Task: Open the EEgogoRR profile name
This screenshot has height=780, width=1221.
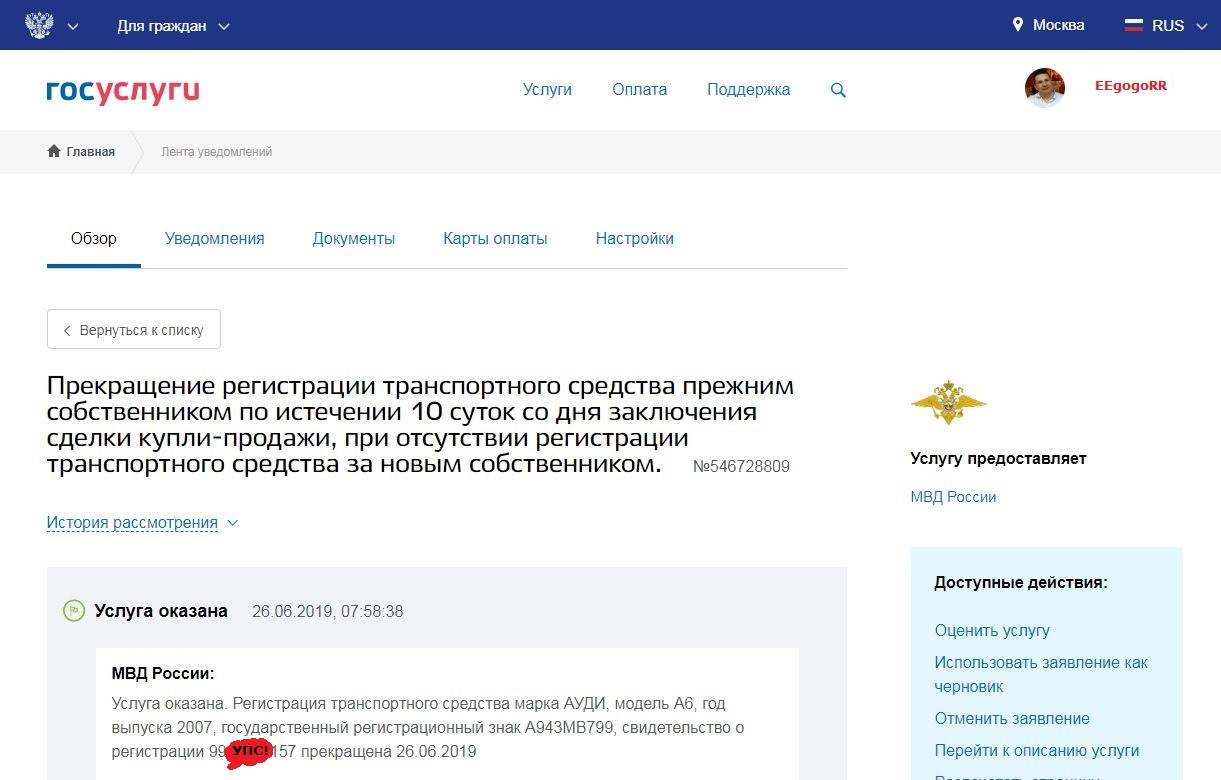Action: 1130,86
